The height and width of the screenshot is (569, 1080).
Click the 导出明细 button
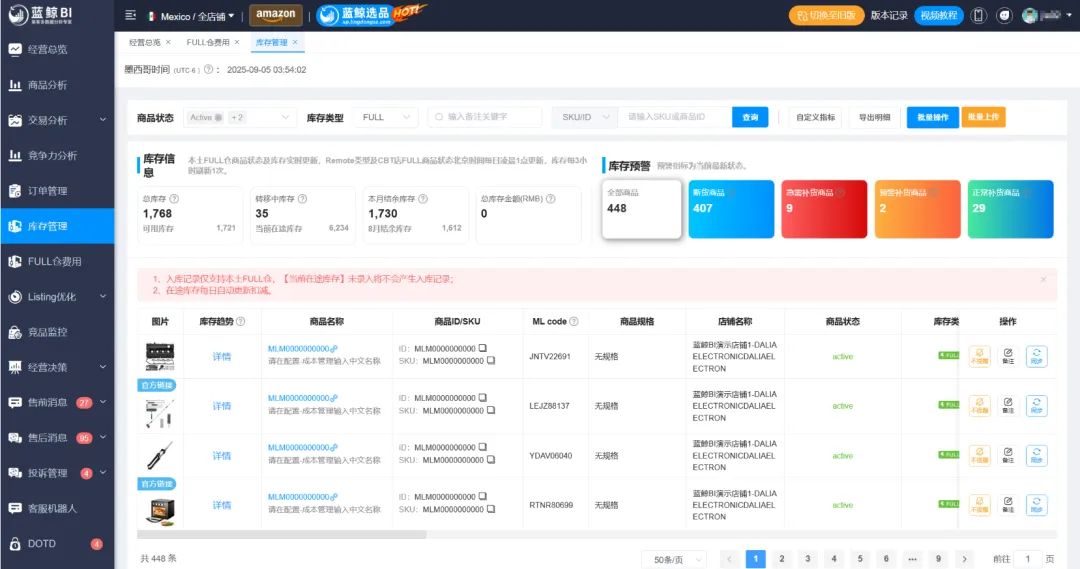coord(874,118)
